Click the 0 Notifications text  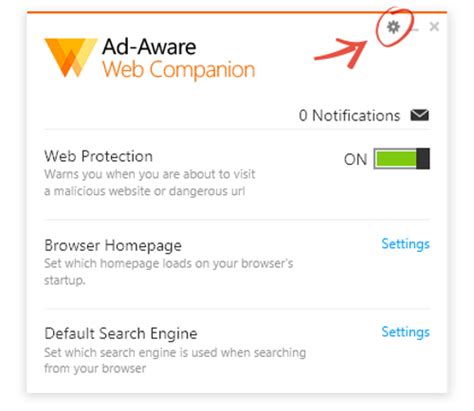click(349, 116)
